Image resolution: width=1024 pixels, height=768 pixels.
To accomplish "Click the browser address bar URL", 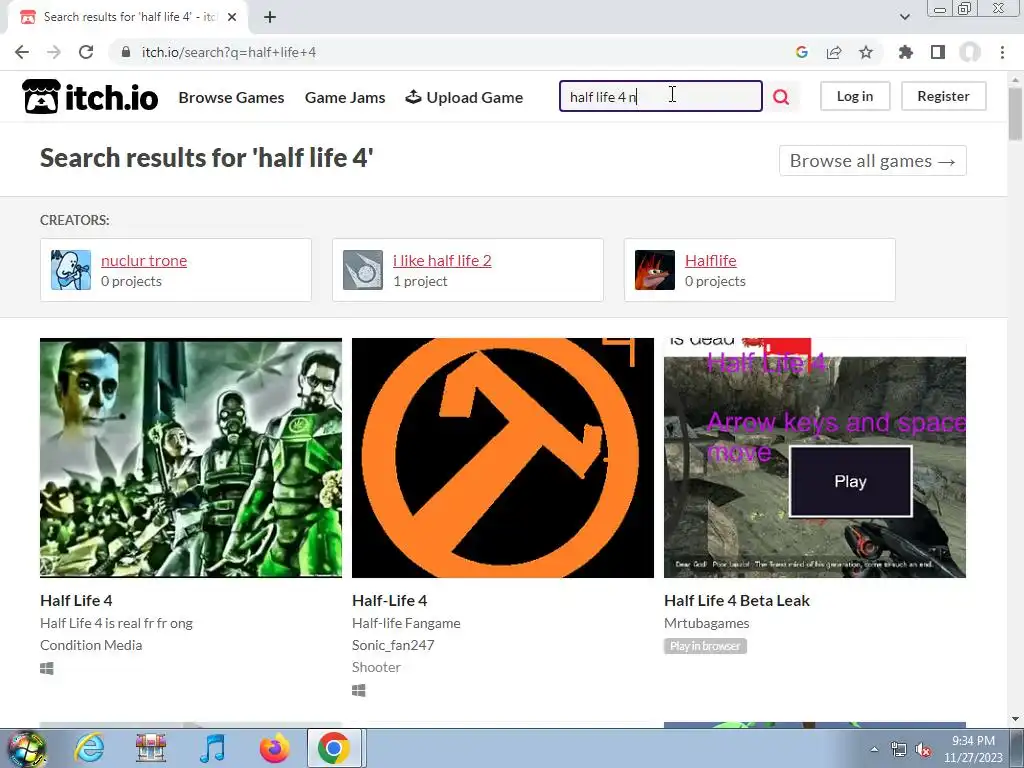I will click(x=229, y=52).
